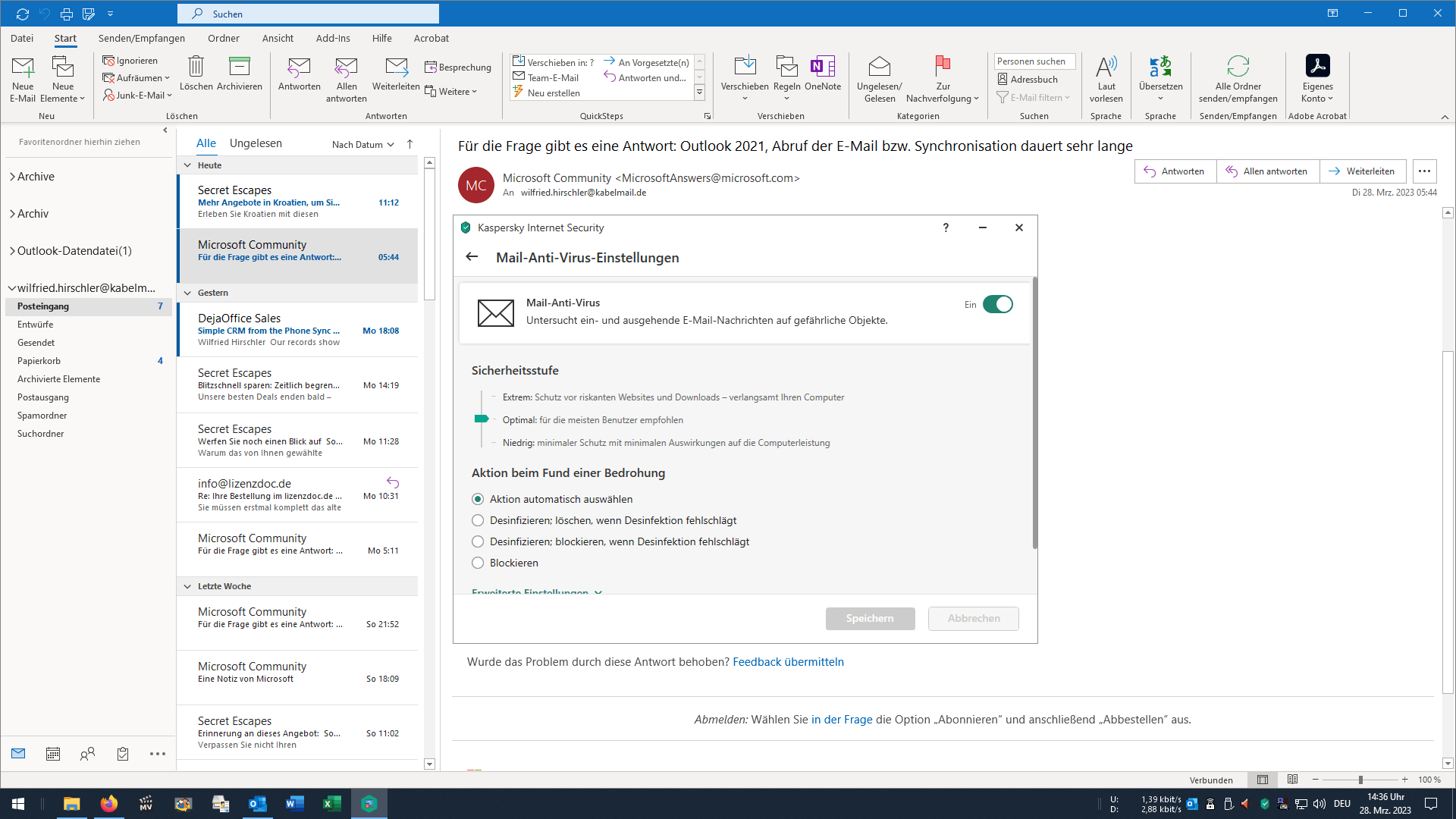The image size is (1456, 819).
Task: Open the Ordner ribbon tab
Action: (224, 38)
